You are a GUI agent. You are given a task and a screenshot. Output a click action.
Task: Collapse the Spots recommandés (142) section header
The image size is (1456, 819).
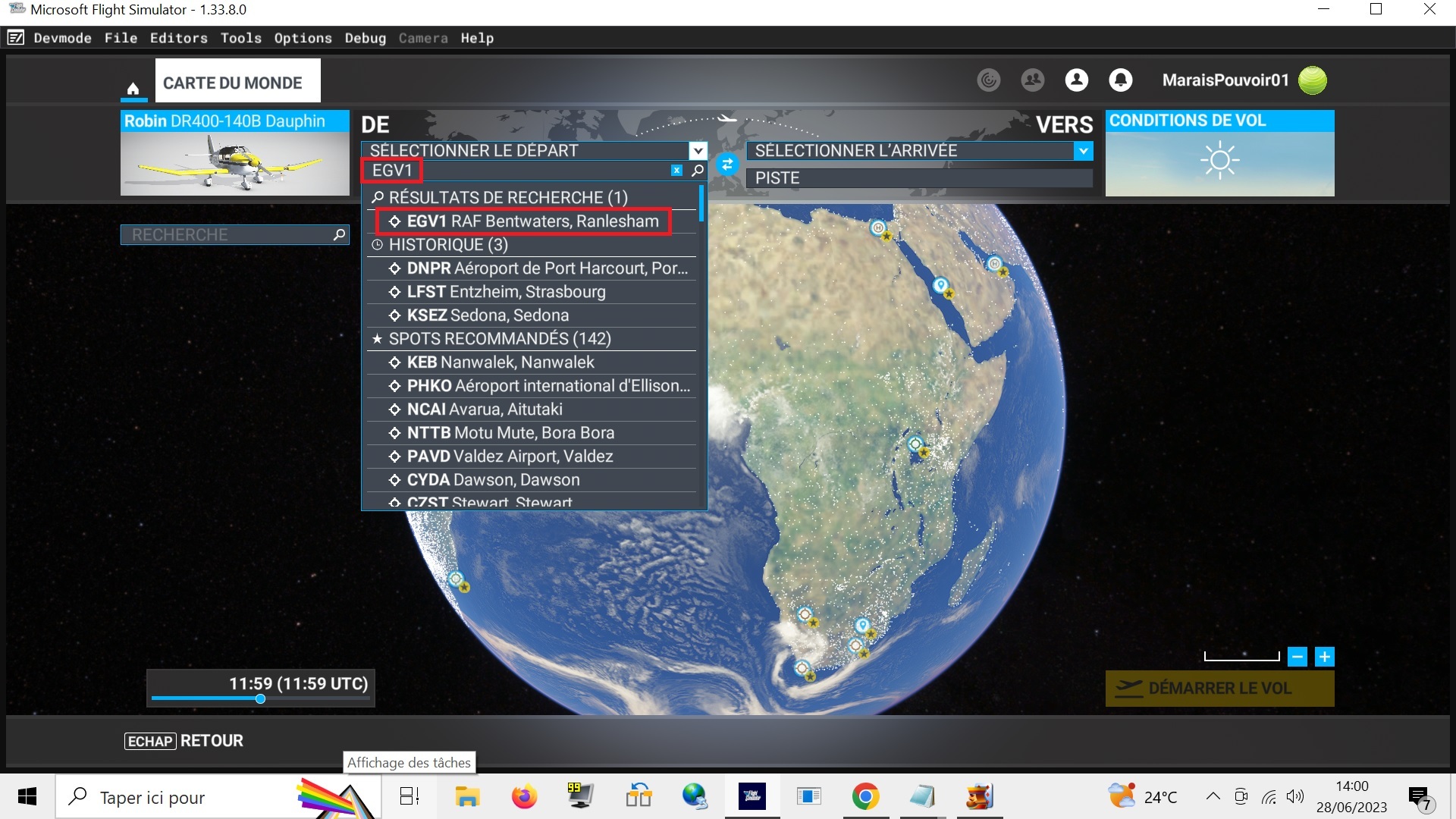[x=499, y=339]
